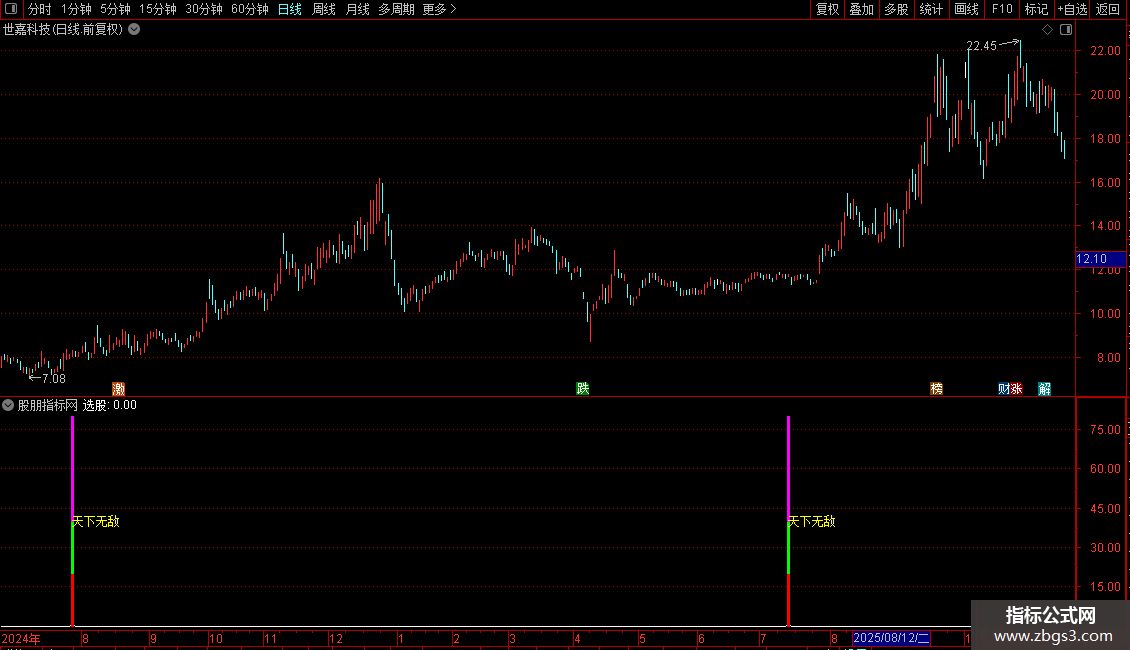Click the second 天下无敌 signal label
This screenshot has height=650, width=1130.
(x=811, y=521)
